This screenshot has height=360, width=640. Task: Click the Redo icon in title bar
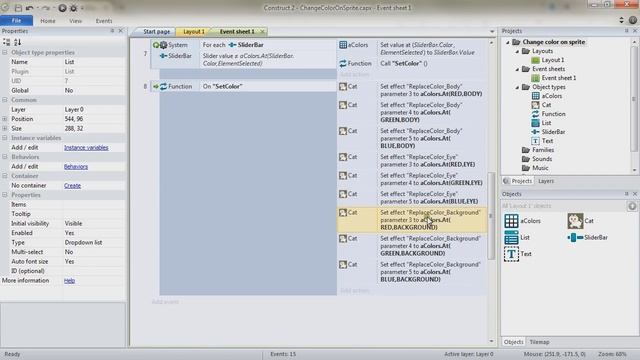[x=46, y=8]
